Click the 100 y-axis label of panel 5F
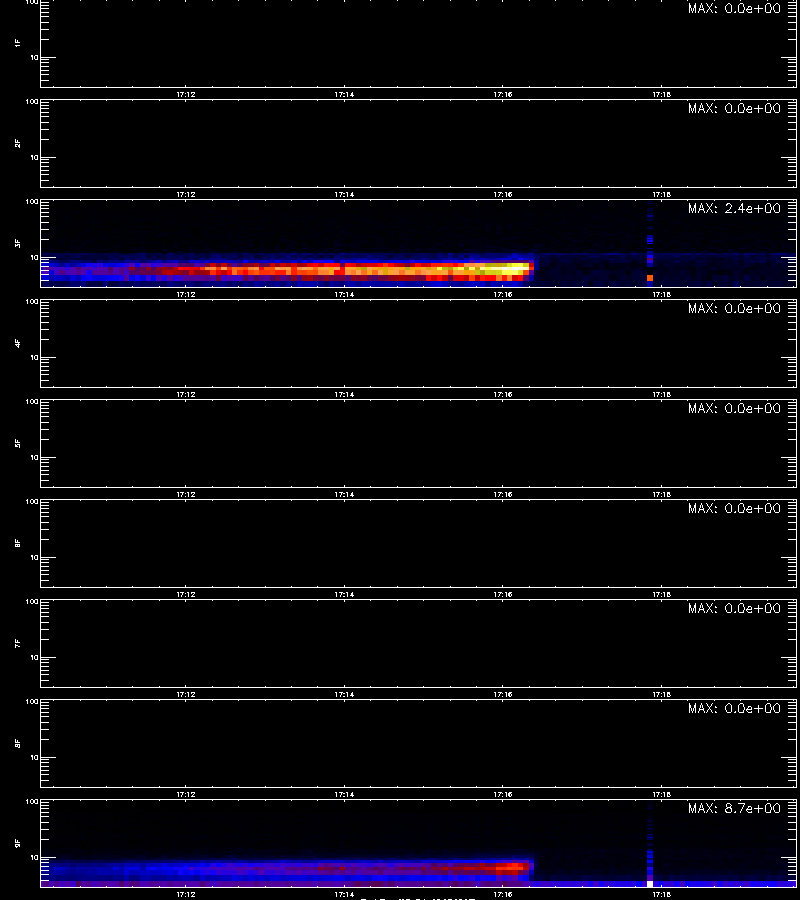800x900 pixels. click(32, 402)
